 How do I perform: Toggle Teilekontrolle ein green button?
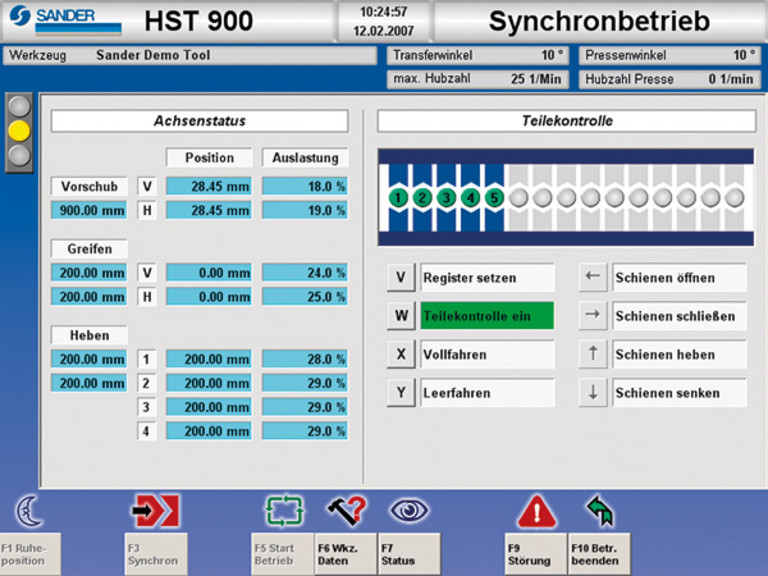487,316
